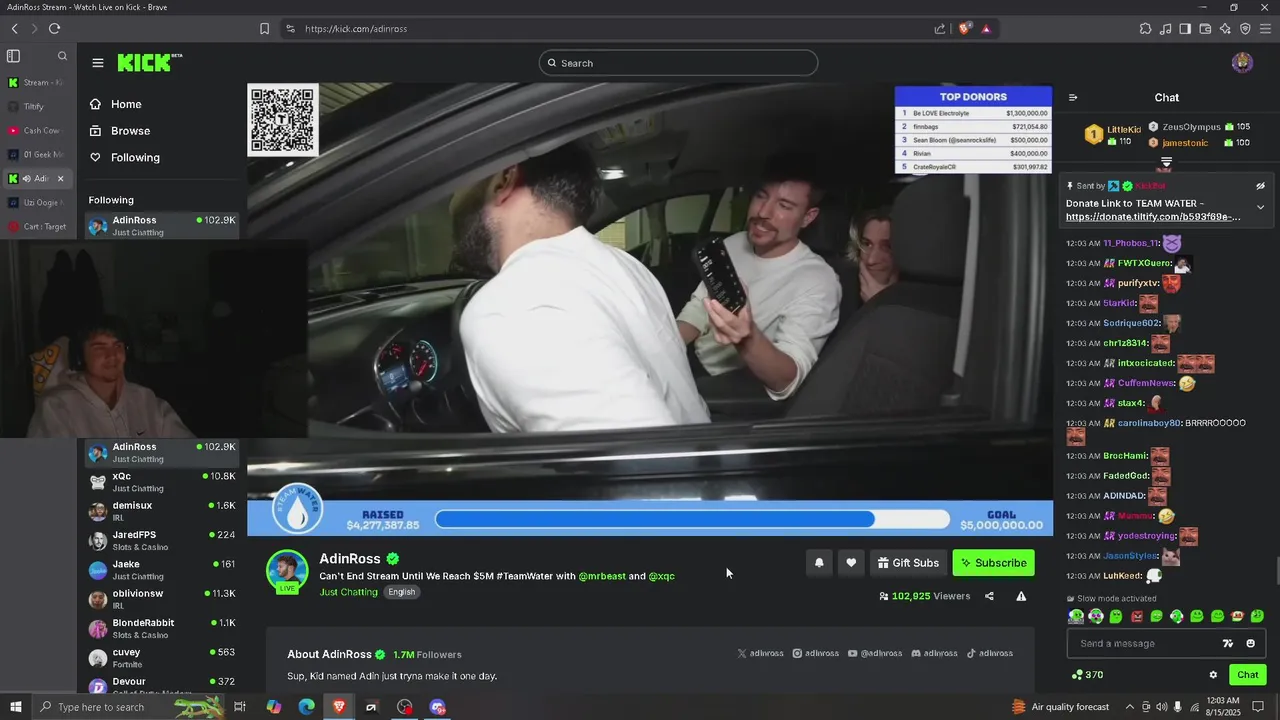Click the Just Chatting category link
This screenshot has height=720, width=1280.
tap(349, 592)
